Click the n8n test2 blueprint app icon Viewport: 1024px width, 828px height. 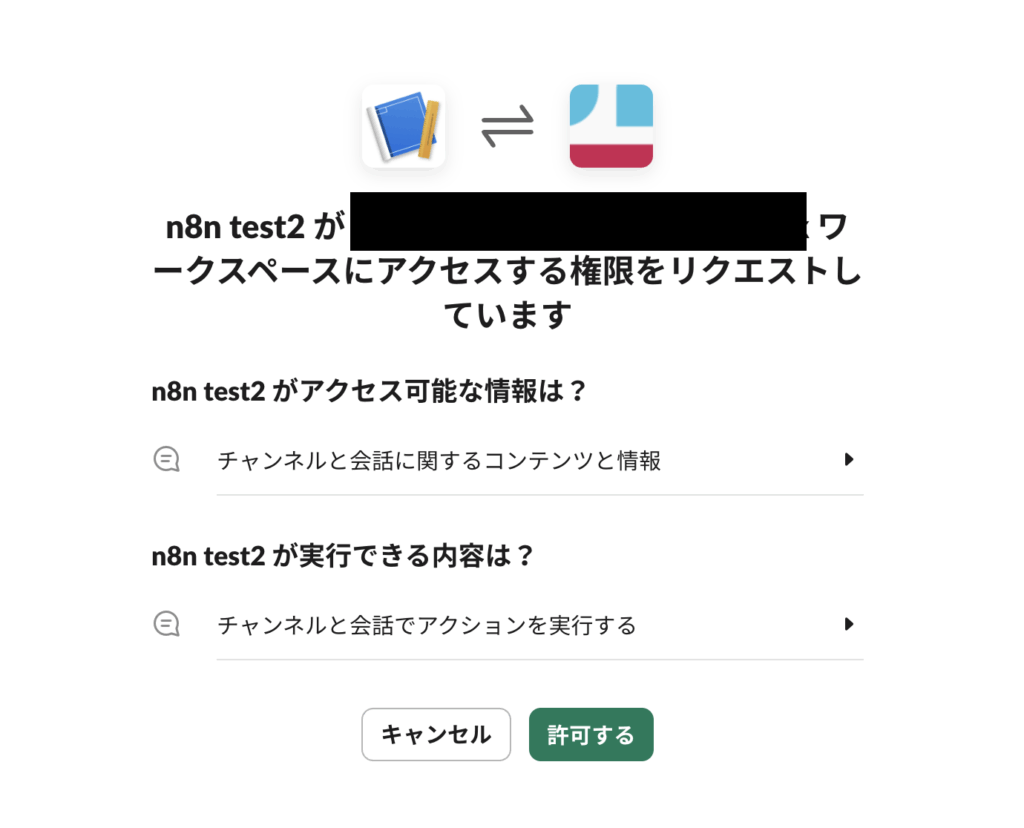[x=404, y=126]
